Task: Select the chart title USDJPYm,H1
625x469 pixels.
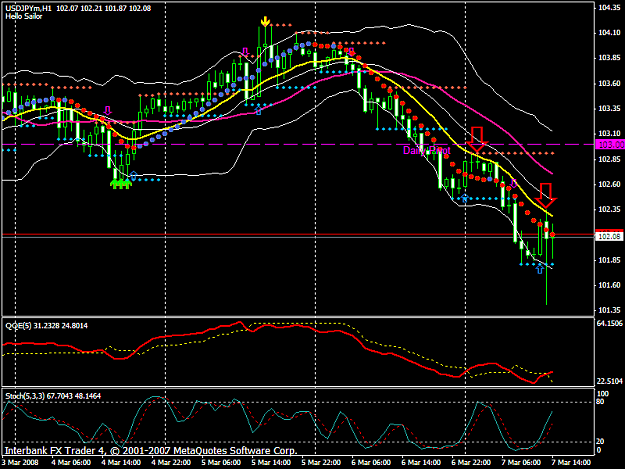Action: 28,8
